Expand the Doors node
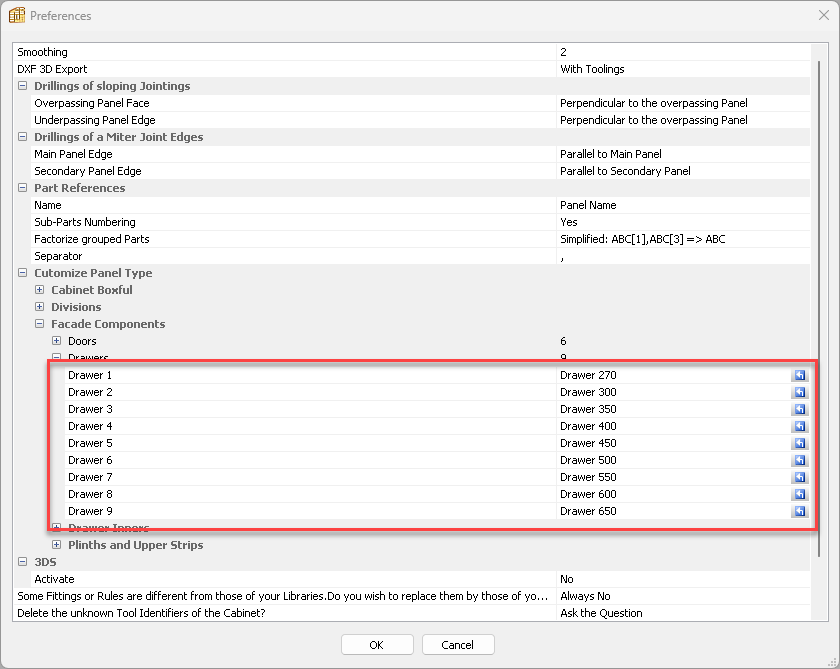 [57, 341]
